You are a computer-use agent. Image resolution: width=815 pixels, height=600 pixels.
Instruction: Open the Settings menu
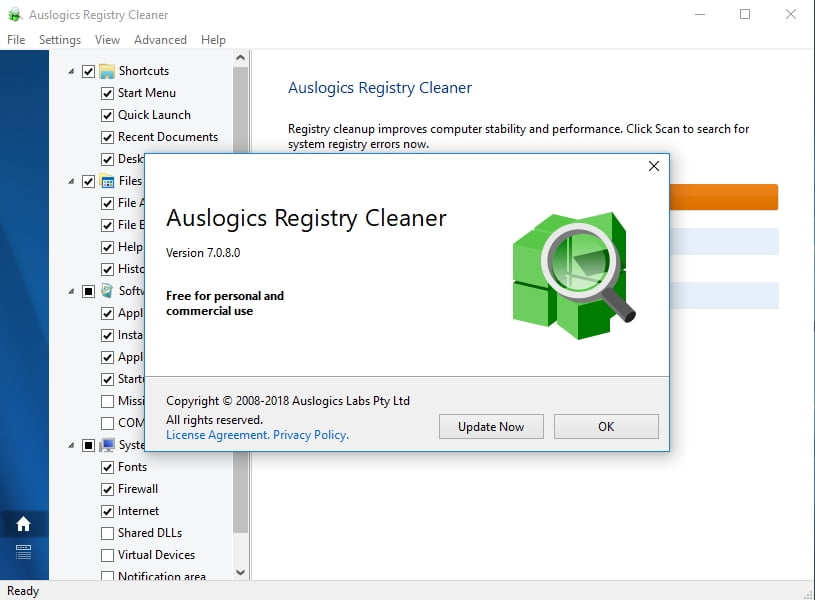(x=60, y=40)
